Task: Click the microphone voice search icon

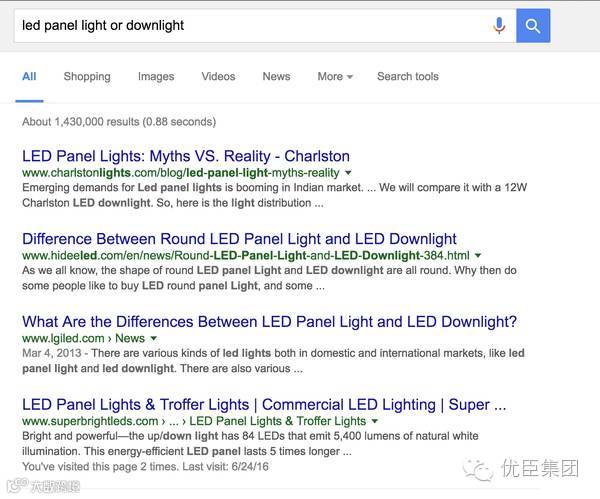Action: pyautogui.click(x=499, y=26)
